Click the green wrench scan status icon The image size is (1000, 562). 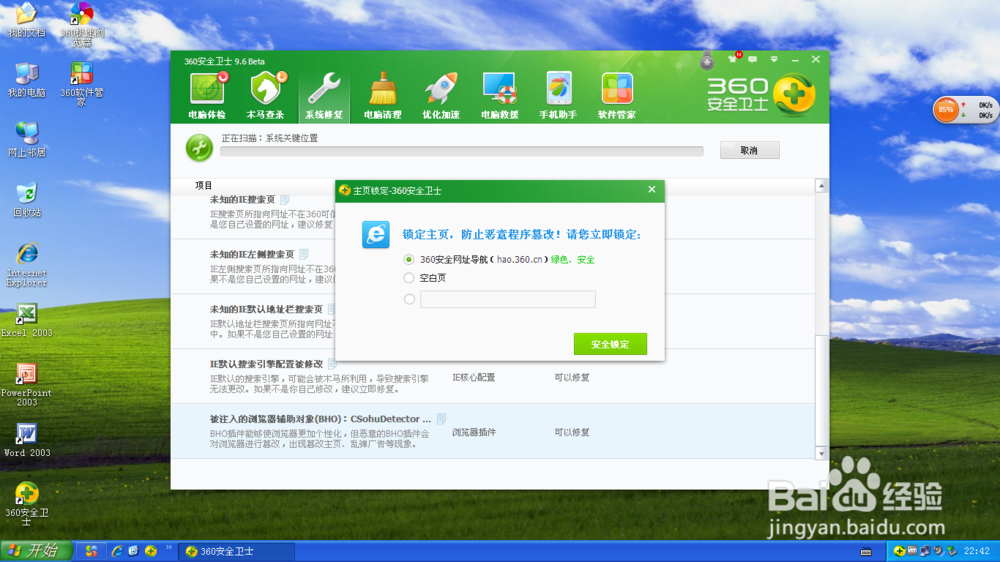(x=199, y=147)
